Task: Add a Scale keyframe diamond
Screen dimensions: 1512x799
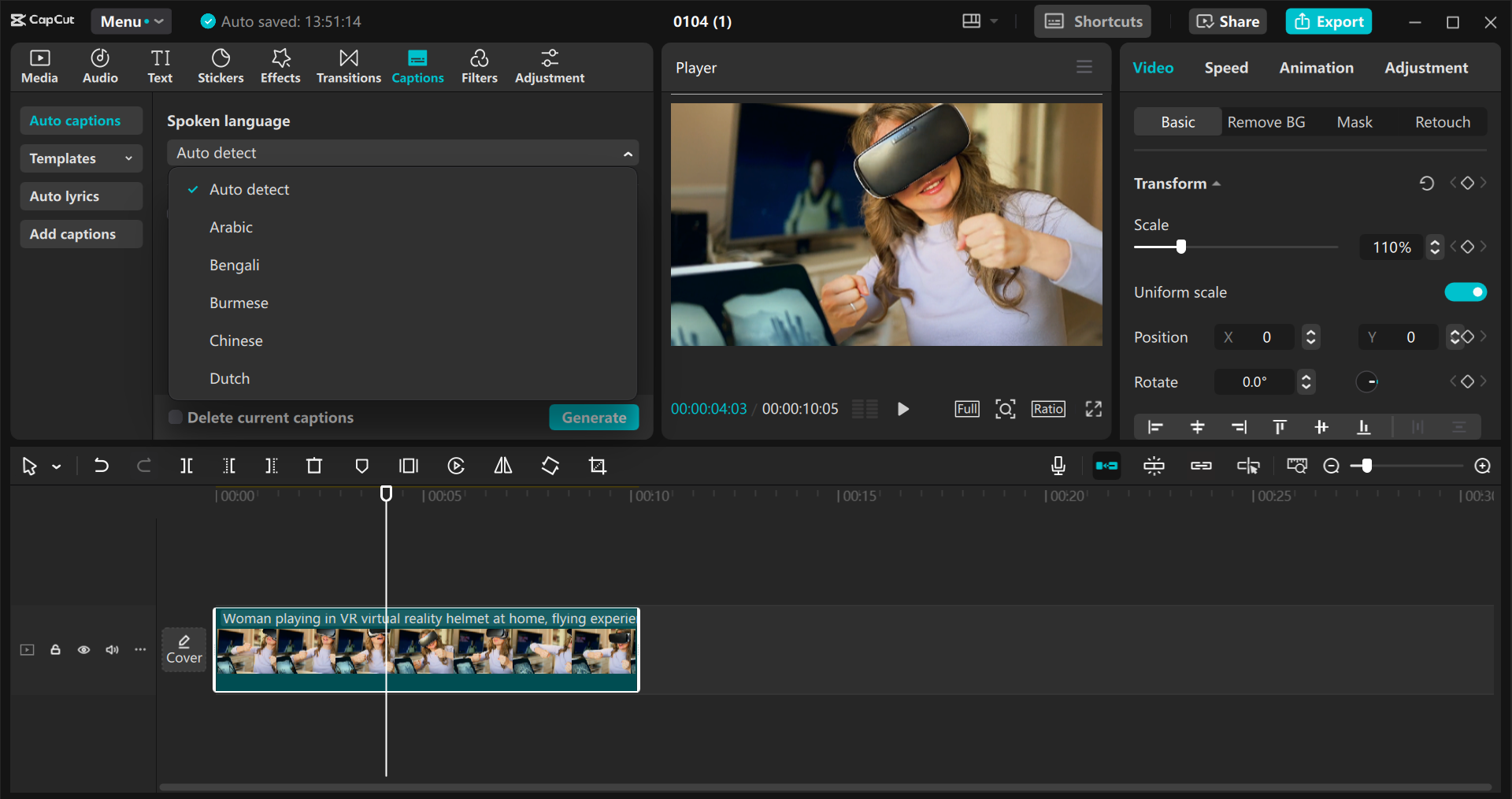Action: click(1467, 247)
